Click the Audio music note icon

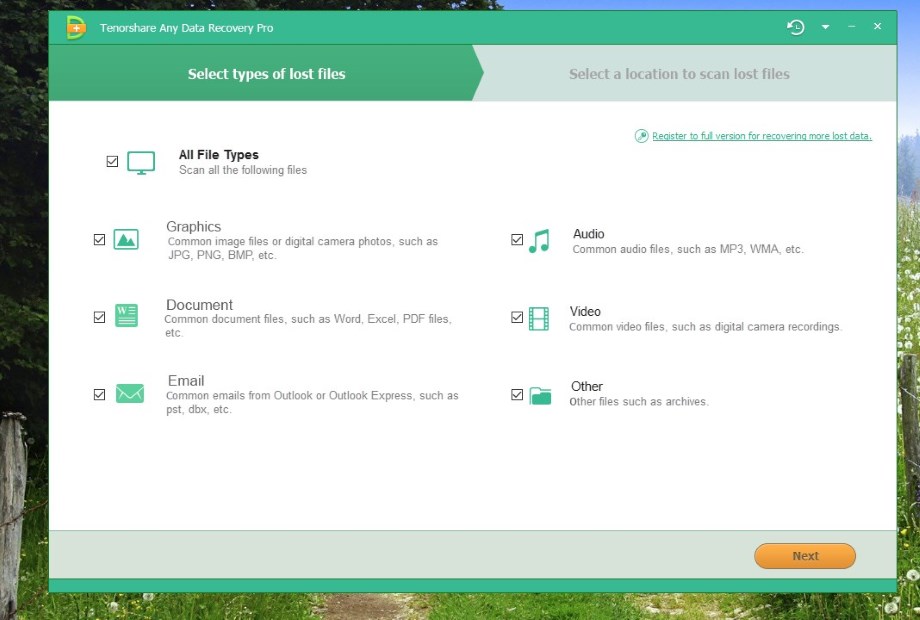pos(539,241)
